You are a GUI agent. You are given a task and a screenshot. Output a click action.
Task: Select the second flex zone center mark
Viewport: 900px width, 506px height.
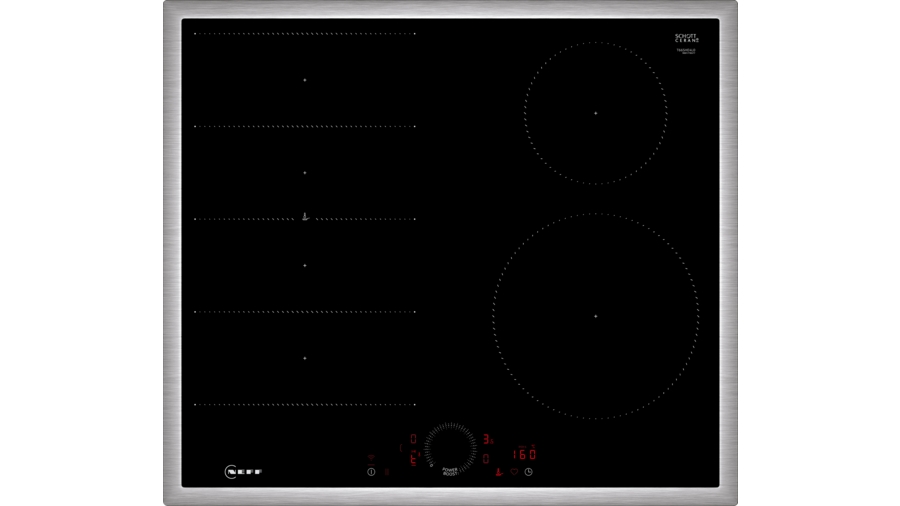305,172
